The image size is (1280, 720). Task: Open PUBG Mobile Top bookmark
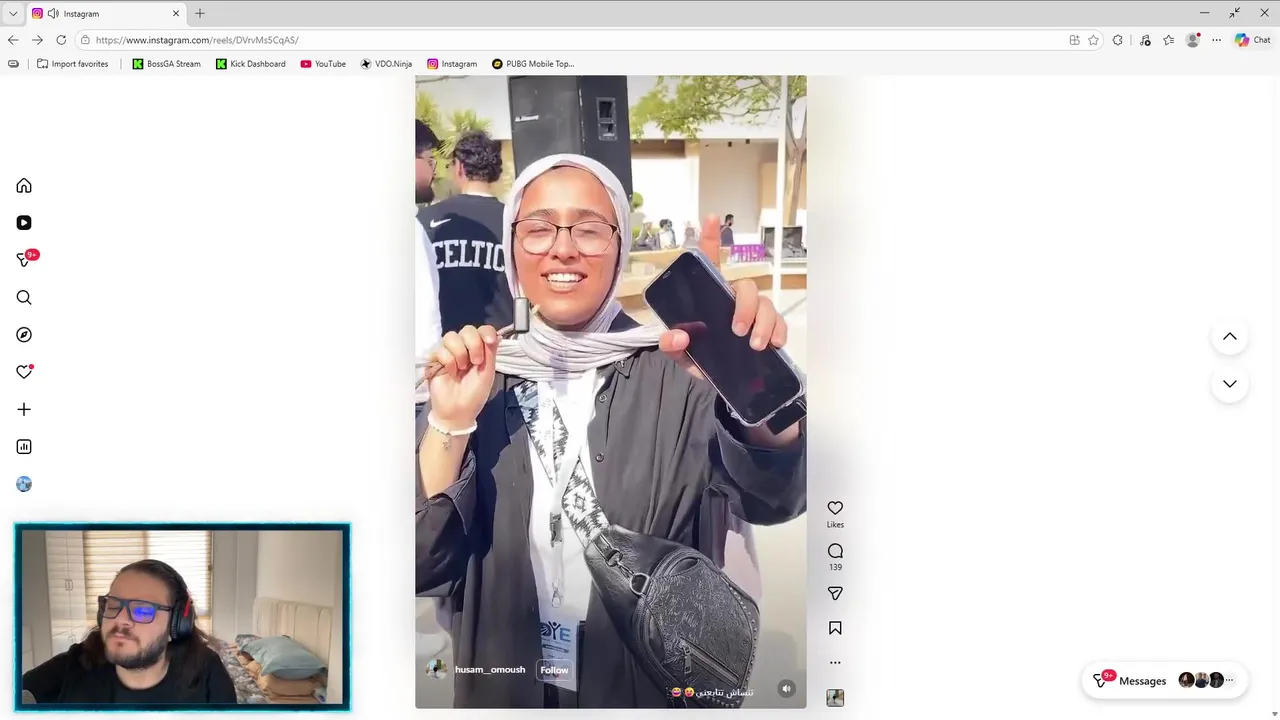pos(533,64)
